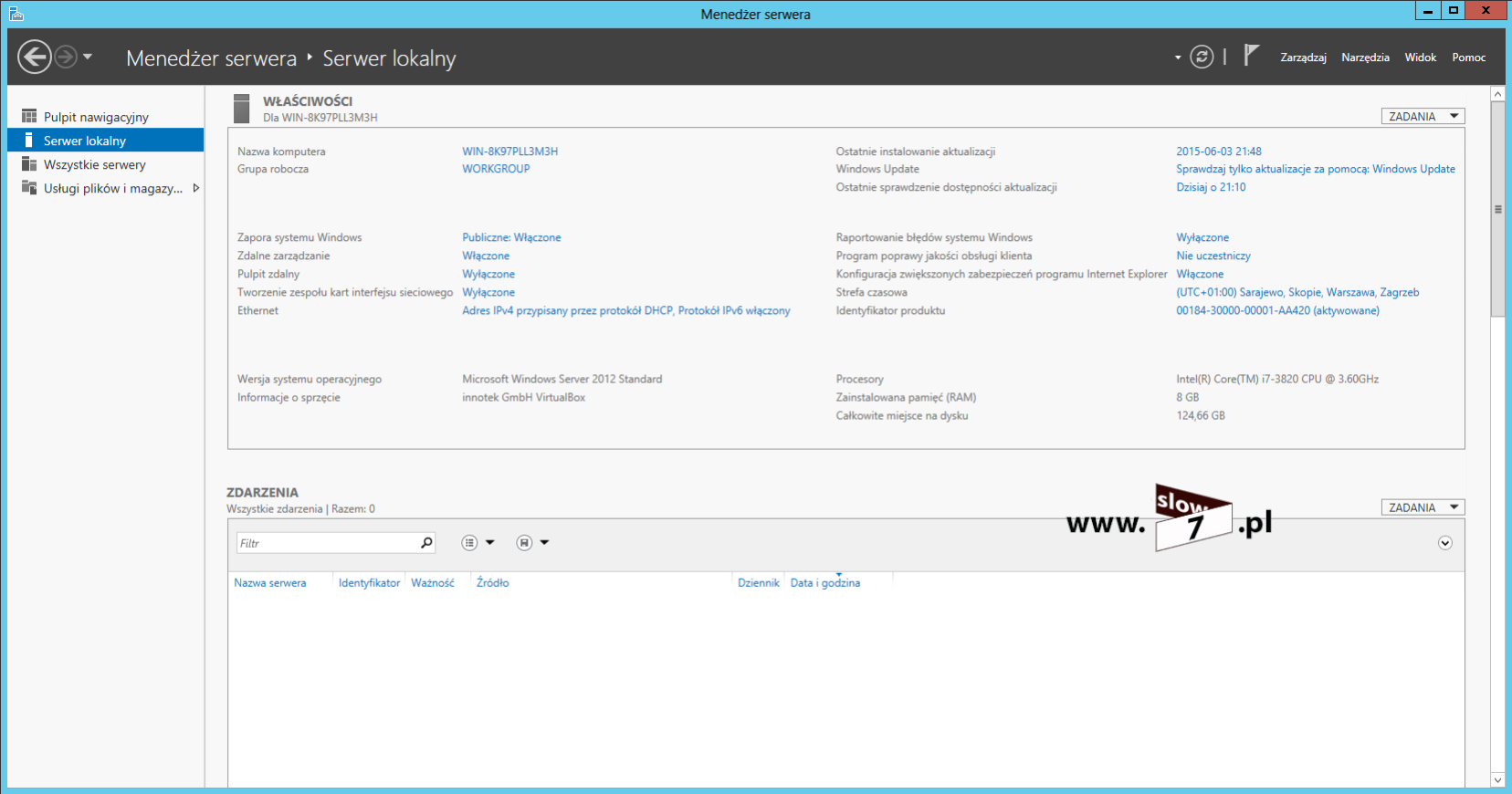Image resolution: width=1512 pixels, height=794 pixels.
Task: Open the Narzędzia menu
Action: tap(1365, 57)
